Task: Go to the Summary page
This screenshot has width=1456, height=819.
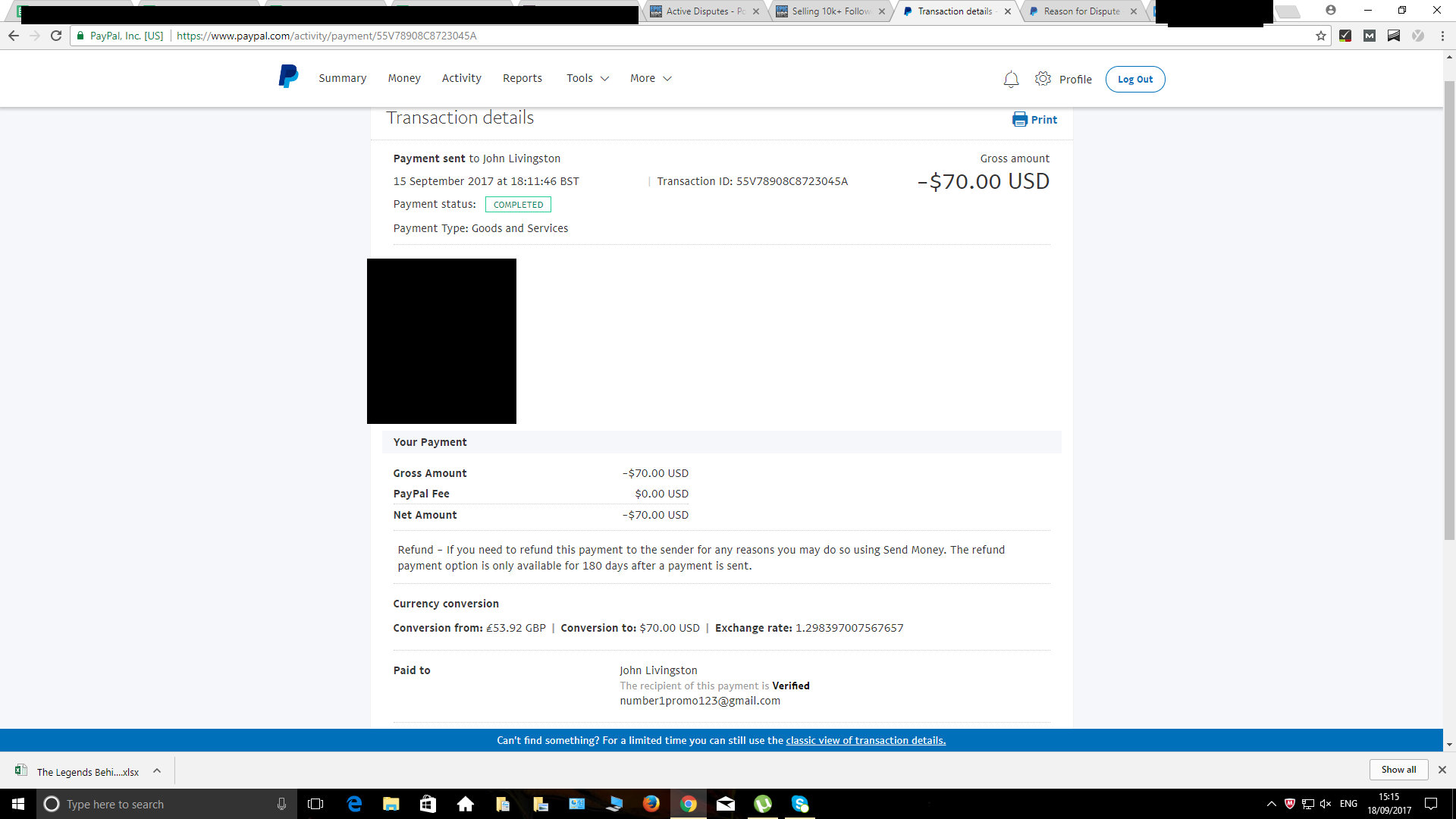Action: [x=342, y=78]
